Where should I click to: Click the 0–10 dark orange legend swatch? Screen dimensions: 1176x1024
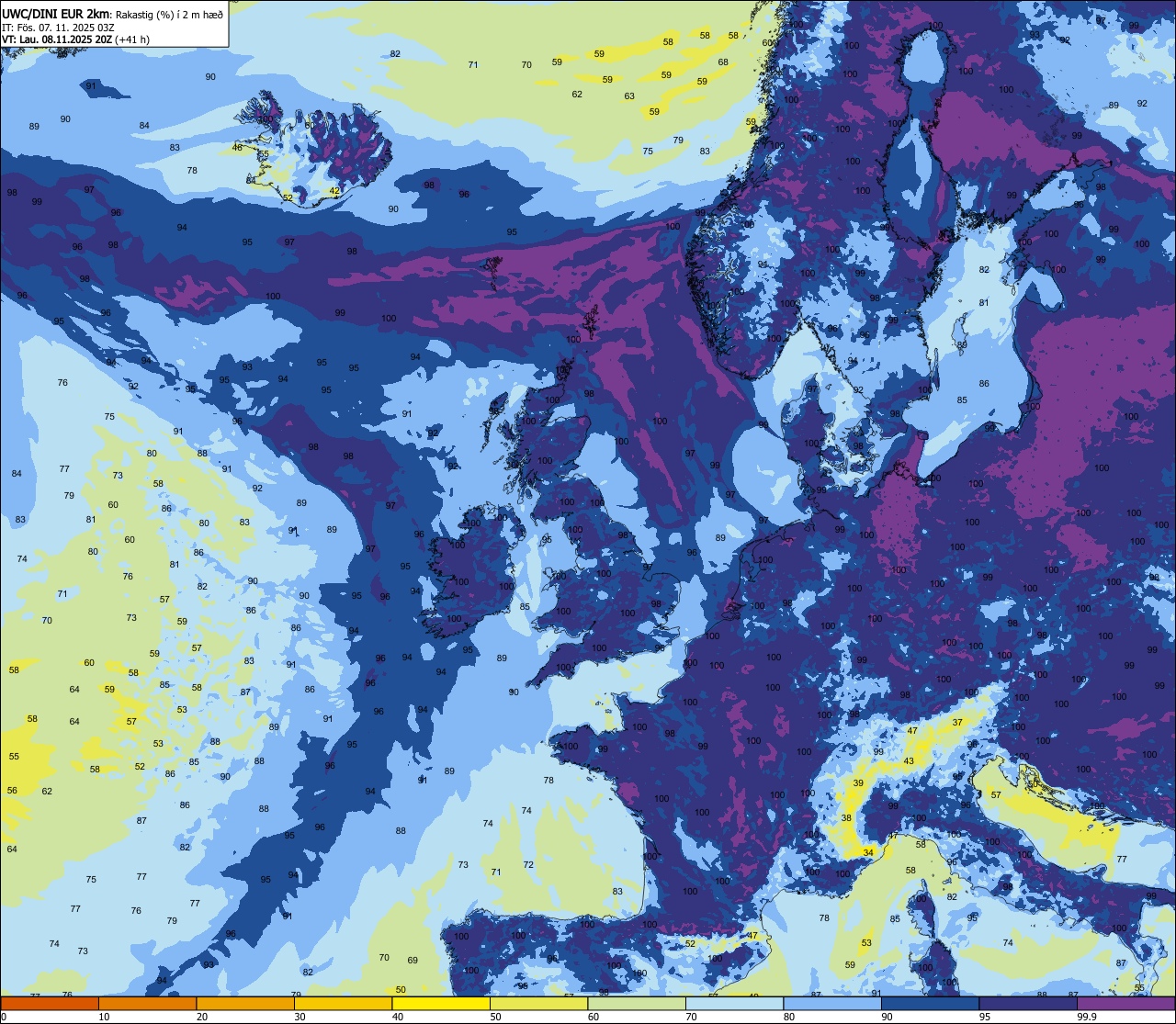point(50,1004)
